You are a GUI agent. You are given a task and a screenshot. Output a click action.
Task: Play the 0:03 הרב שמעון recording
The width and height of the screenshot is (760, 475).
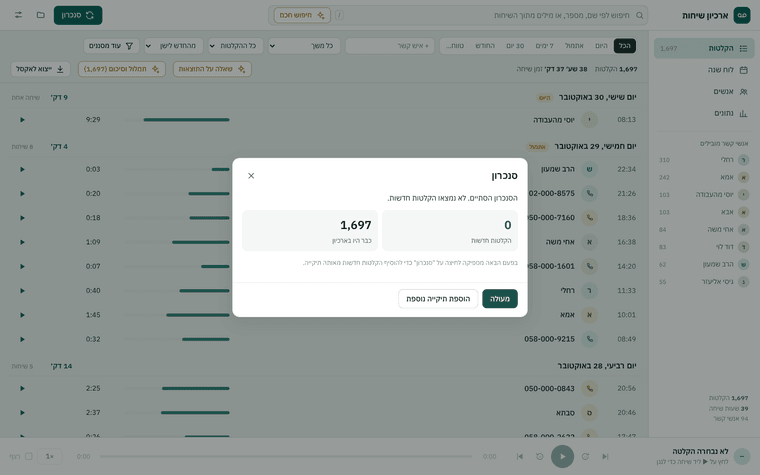(x=22, y=169)
